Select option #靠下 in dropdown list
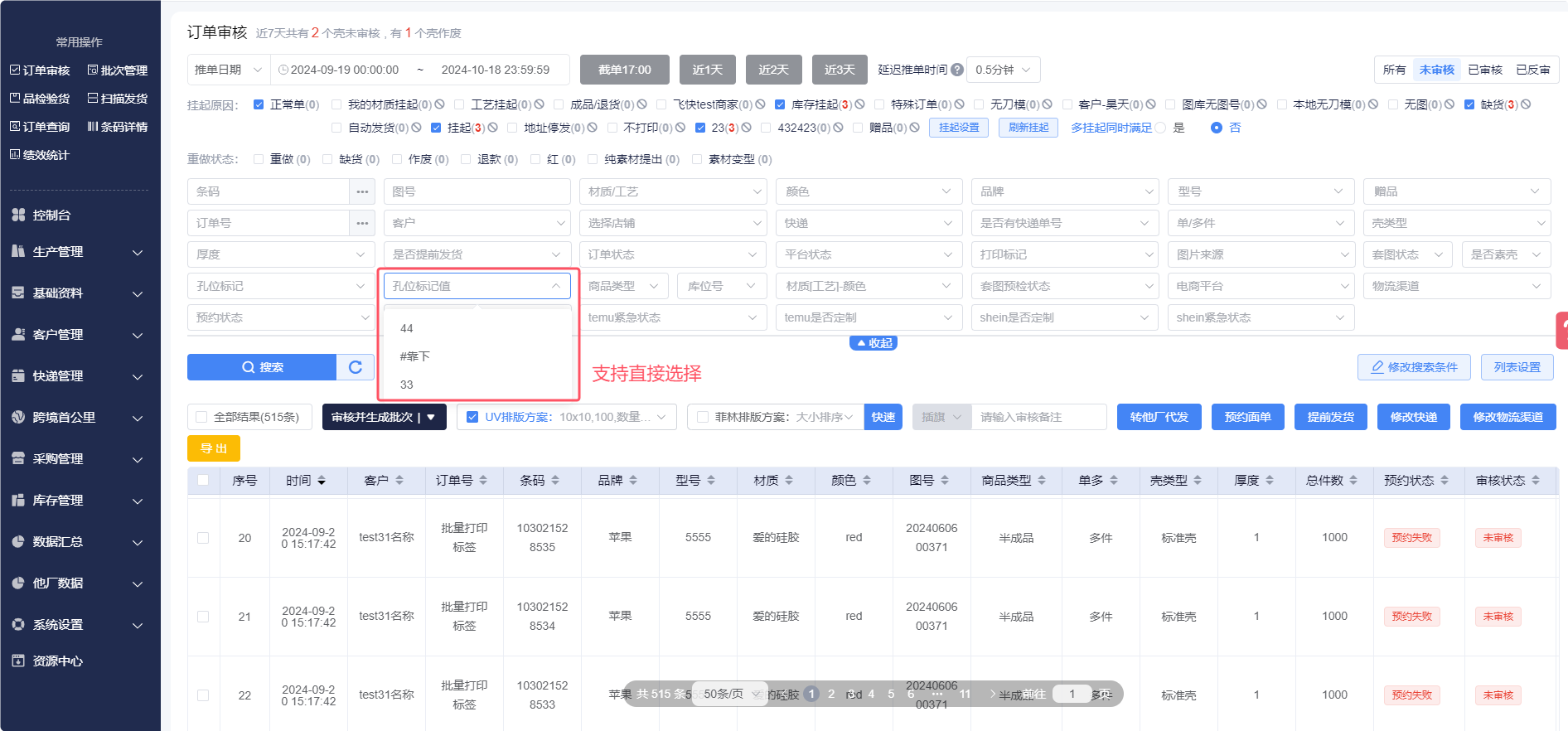This screenshot has width=1568, height=731. tap(477, 356)
